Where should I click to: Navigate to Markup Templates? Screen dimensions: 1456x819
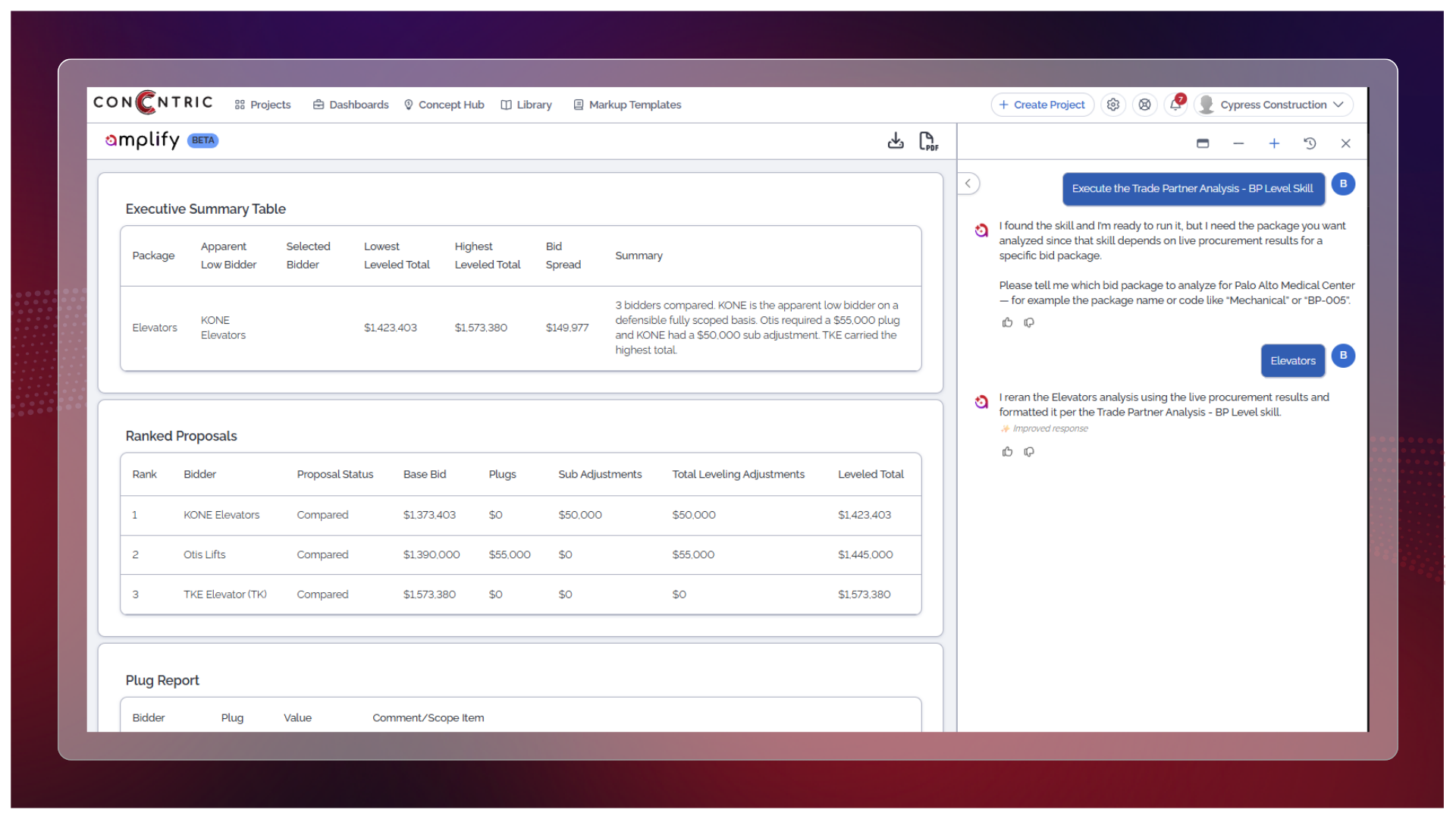[x=627, y=105]
